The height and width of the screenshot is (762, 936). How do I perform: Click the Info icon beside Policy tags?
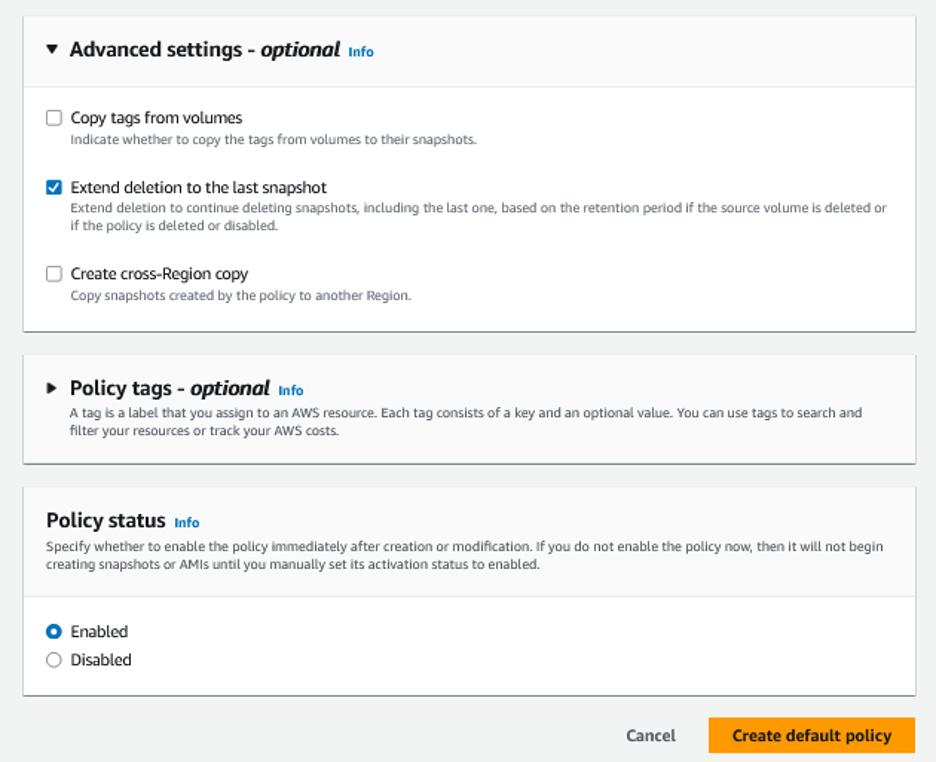click(291, 391)
